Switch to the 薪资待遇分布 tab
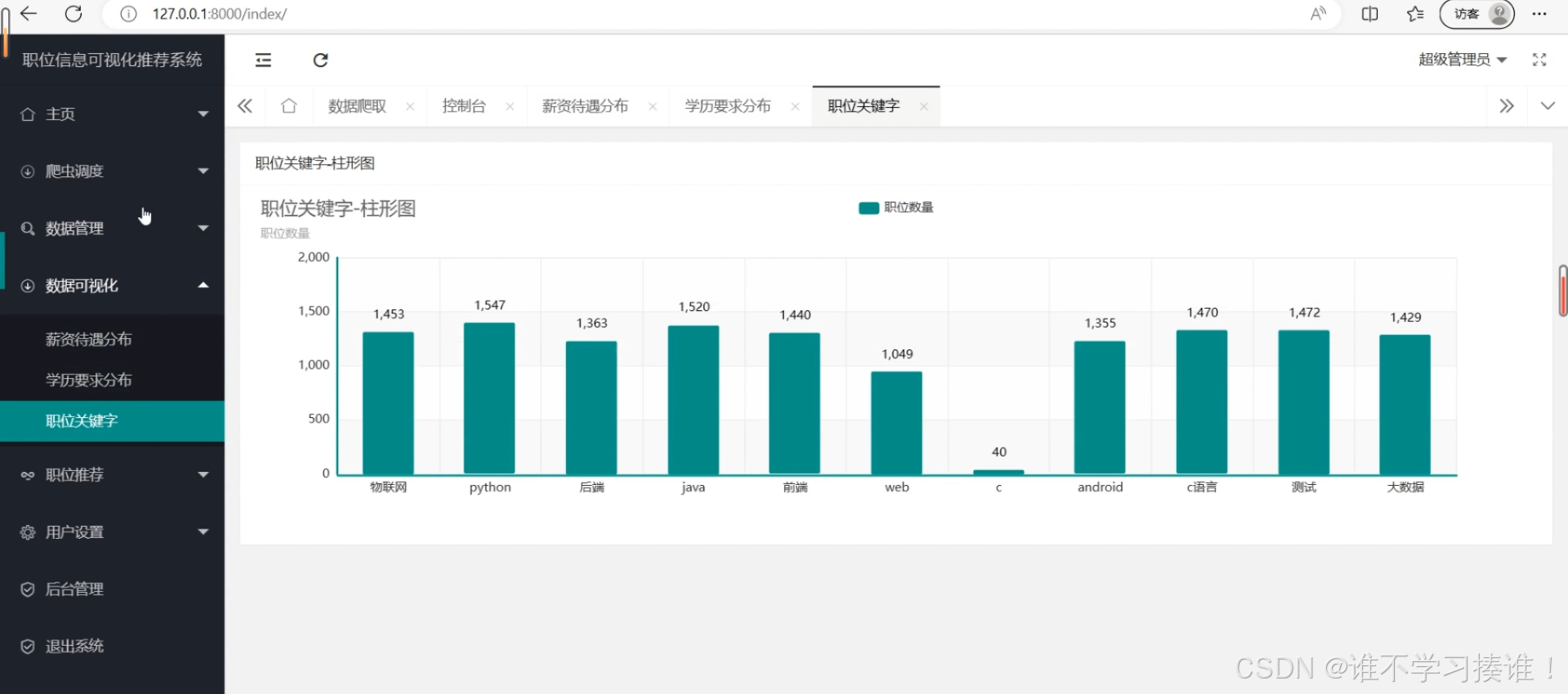The image size is (1568, 694). click(585, 106)
